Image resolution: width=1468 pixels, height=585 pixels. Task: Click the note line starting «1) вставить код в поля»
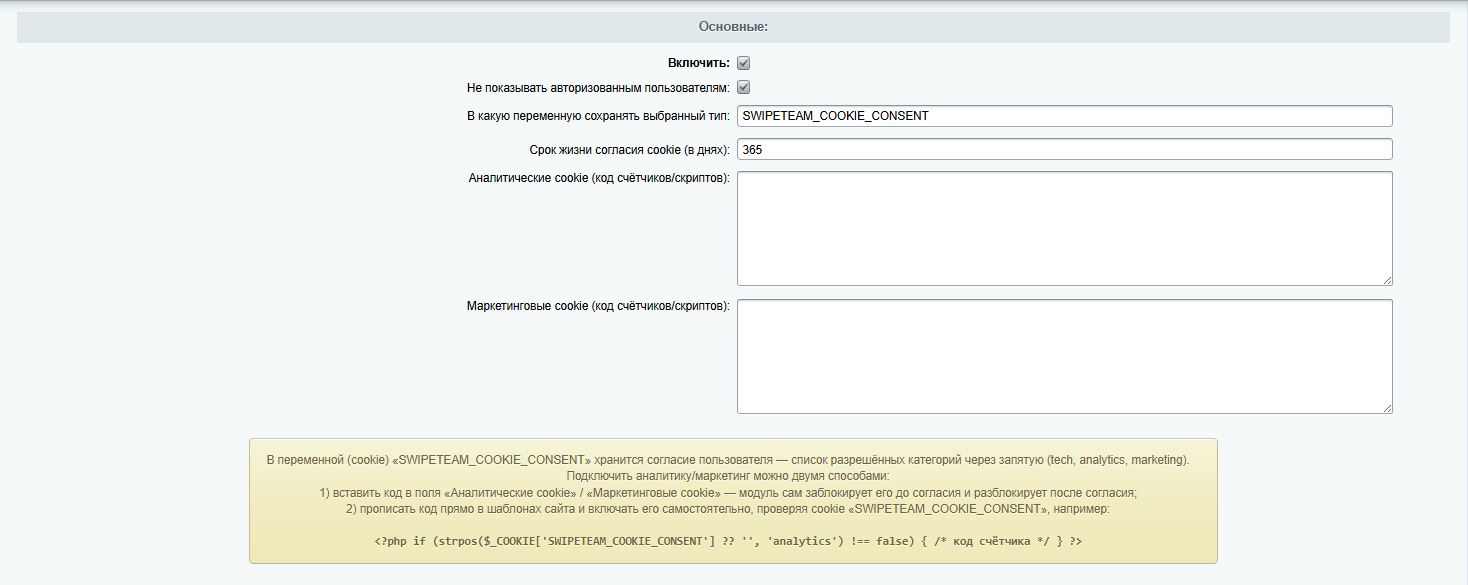pos(728,493)
